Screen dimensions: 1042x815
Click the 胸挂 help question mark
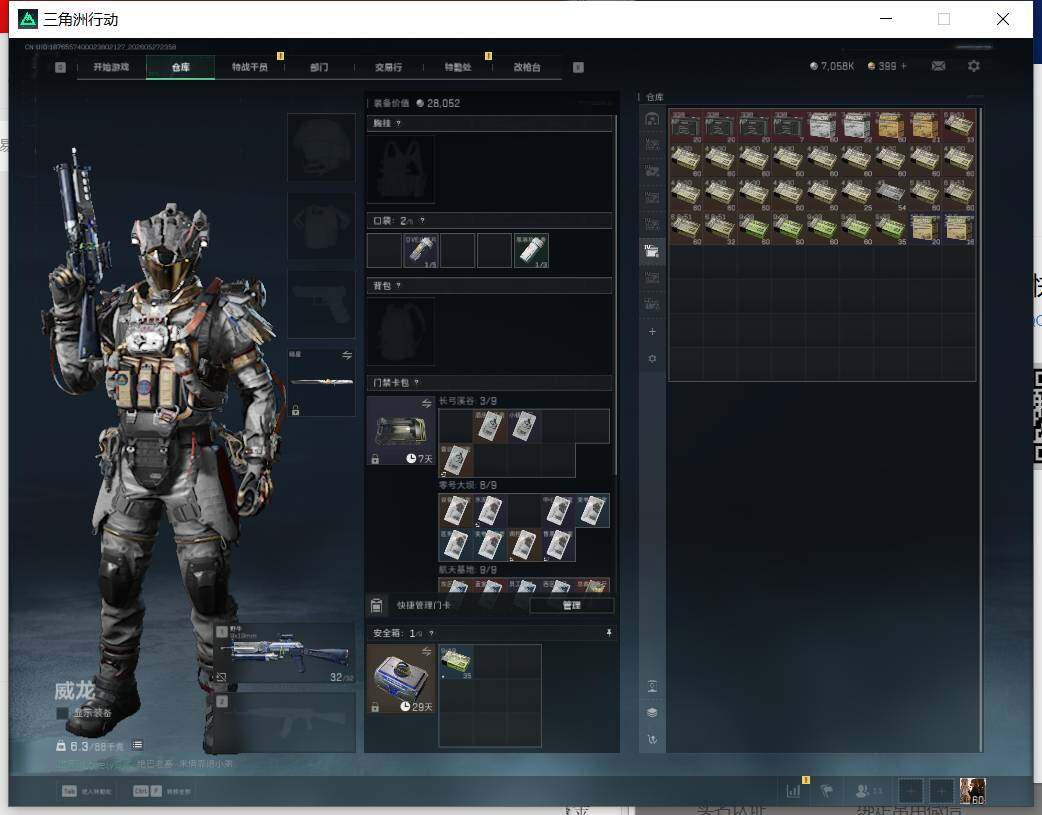(x=398, y=124)
